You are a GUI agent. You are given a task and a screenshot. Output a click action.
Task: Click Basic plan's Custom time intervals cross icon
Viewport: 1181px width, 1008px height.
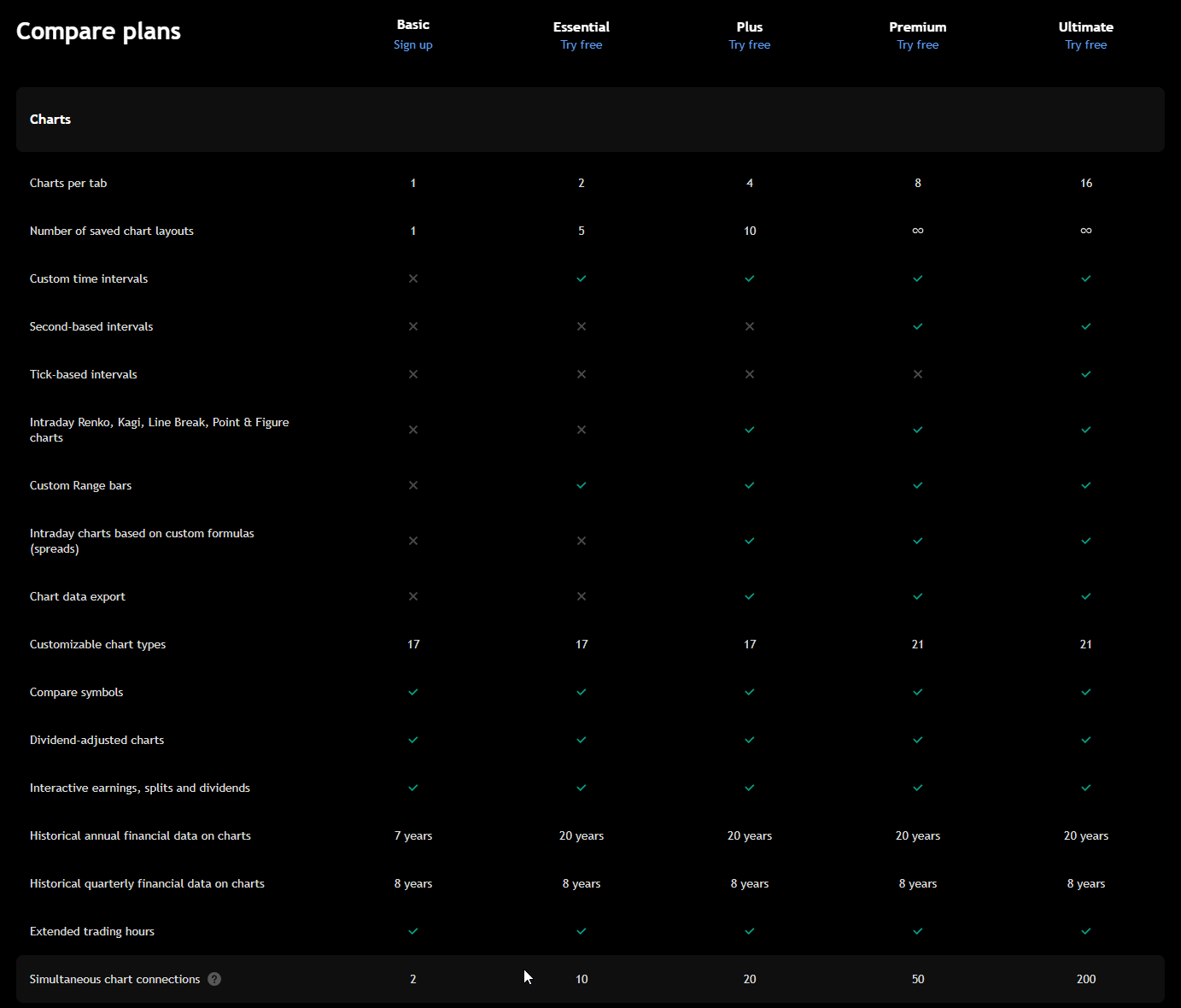point(413,278)
